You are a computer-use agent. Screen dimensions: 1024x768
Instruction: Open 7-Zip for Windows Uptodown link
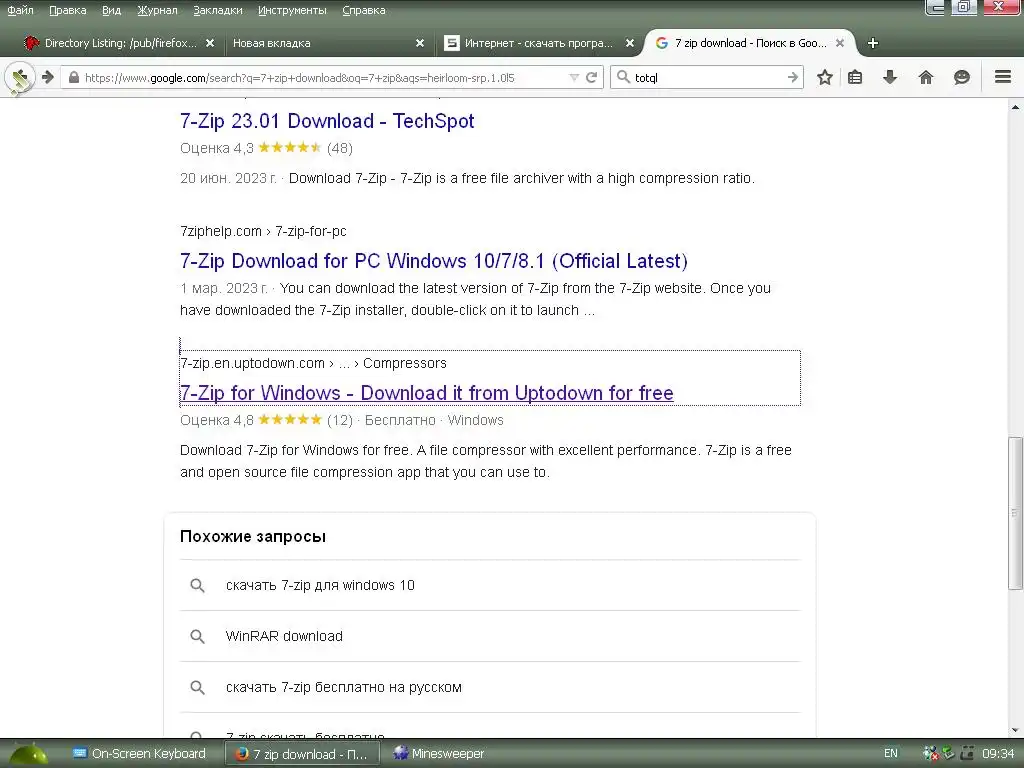(x=426, y=392)
